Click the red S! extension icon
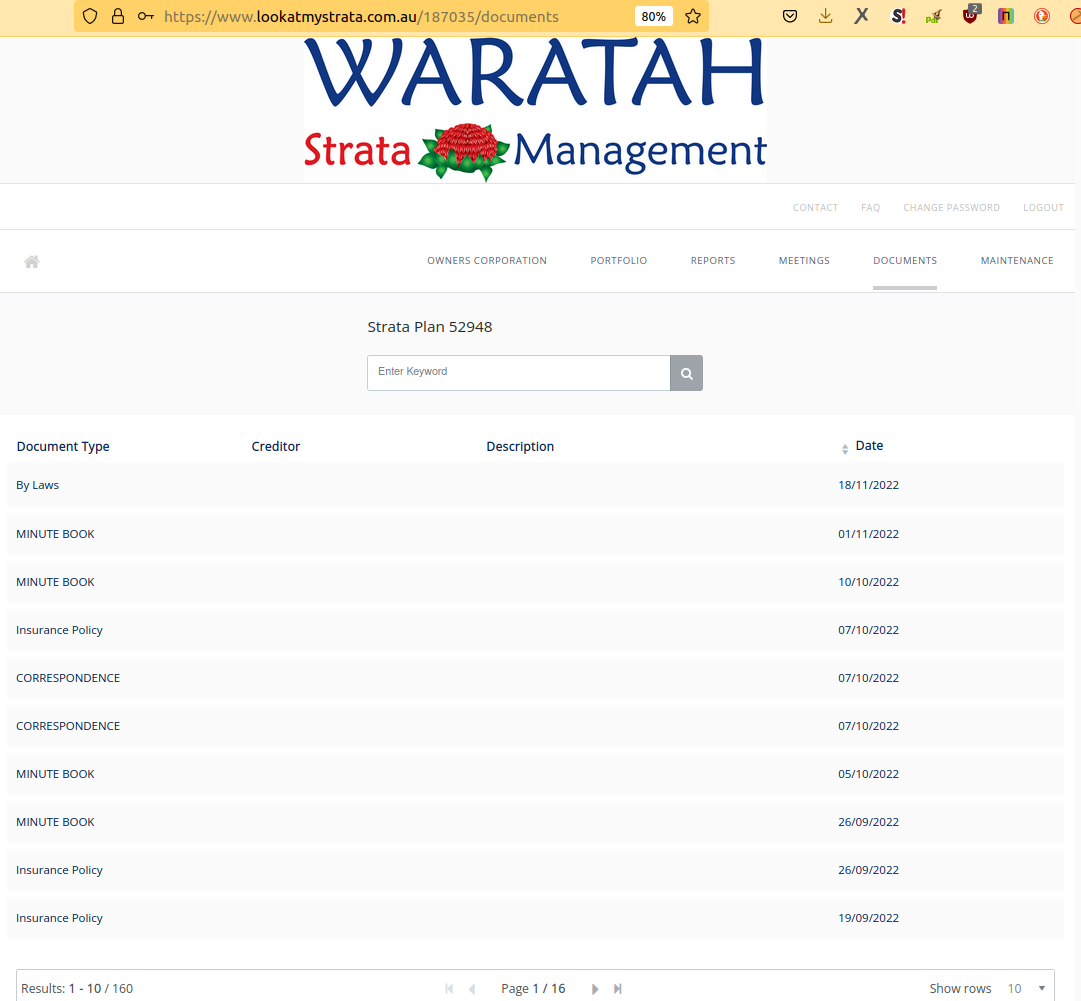Screen dimensions: 1081x1001 point(898,16)
